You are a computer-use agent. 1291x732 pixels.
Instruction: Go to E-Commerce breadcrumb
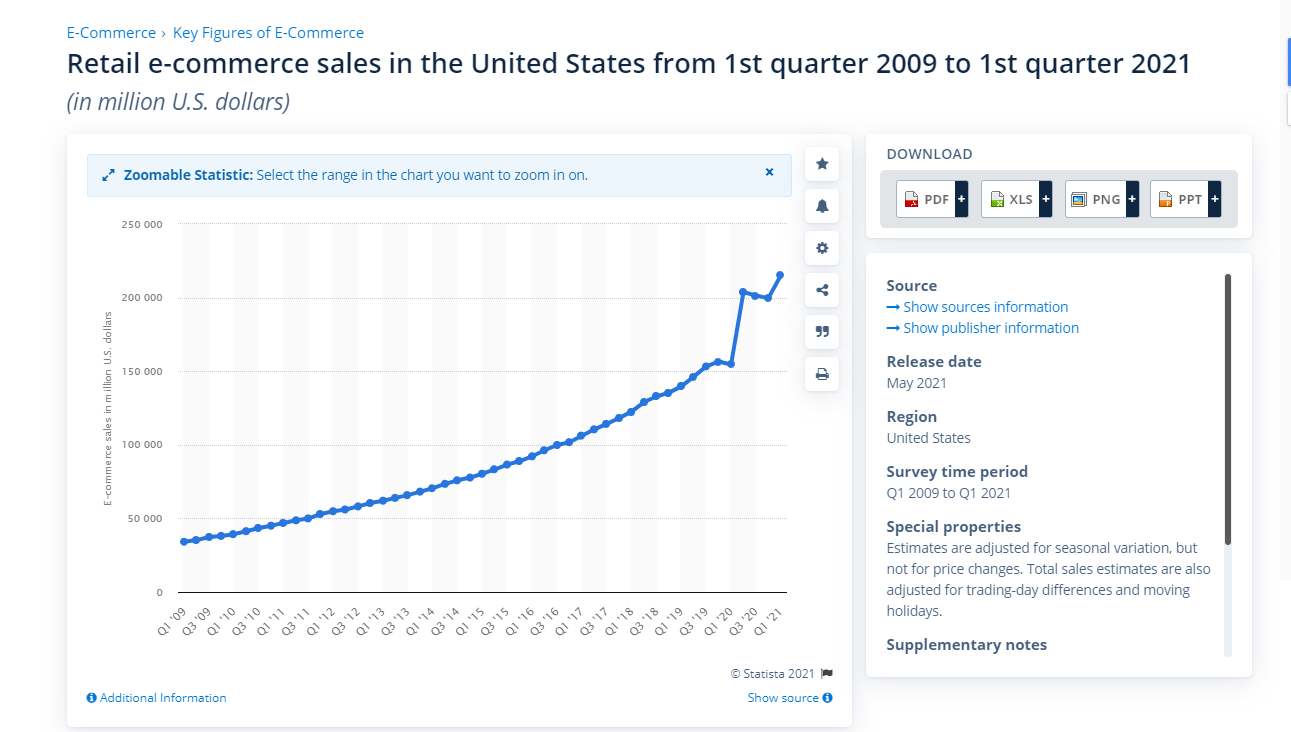[111, 33]
